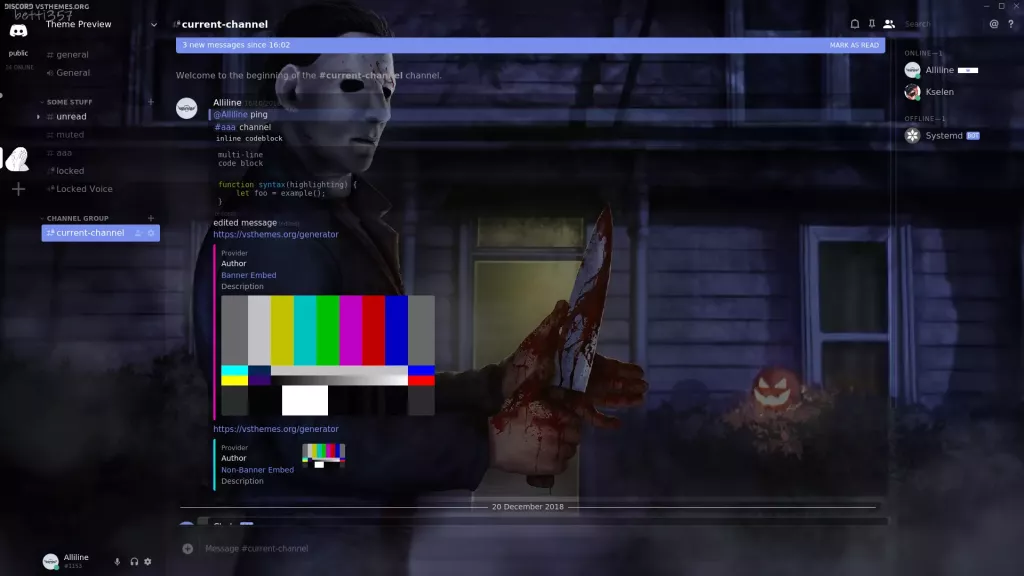Open the vsthemes.org generator link
This screenshot has width=1024, height=576.
click(x=275, y=233)
